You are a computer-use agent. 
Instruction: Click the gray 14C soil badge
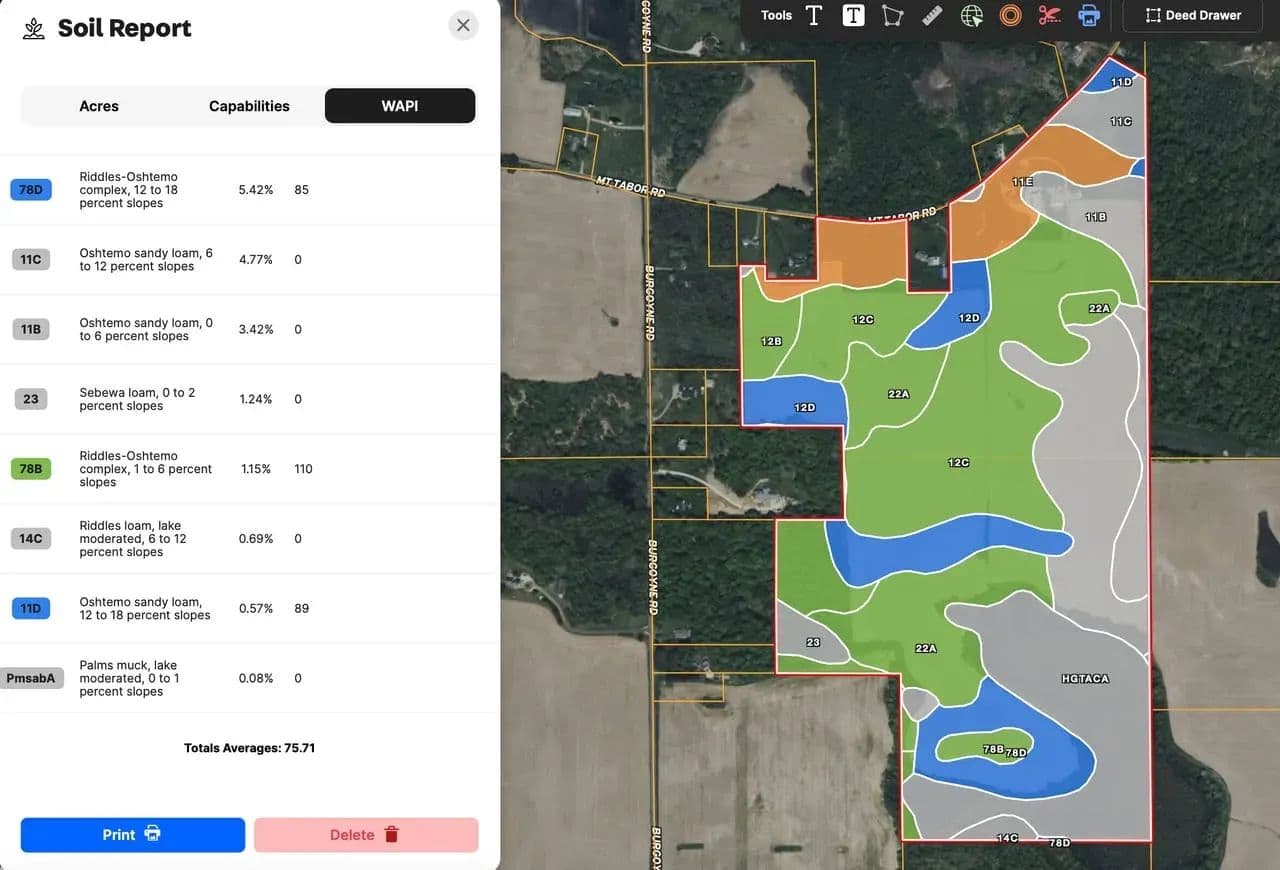31,539
